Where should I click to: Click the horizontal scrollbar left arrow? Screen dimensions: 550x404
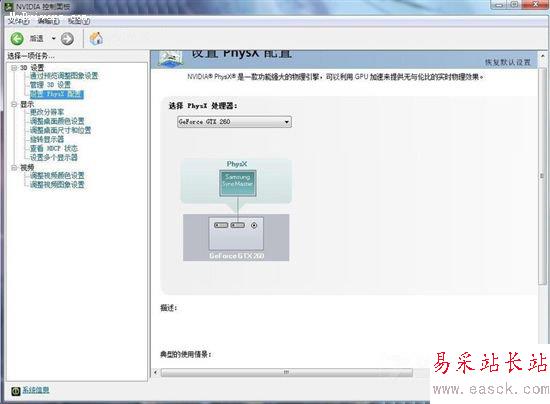(x=156, y=372)
